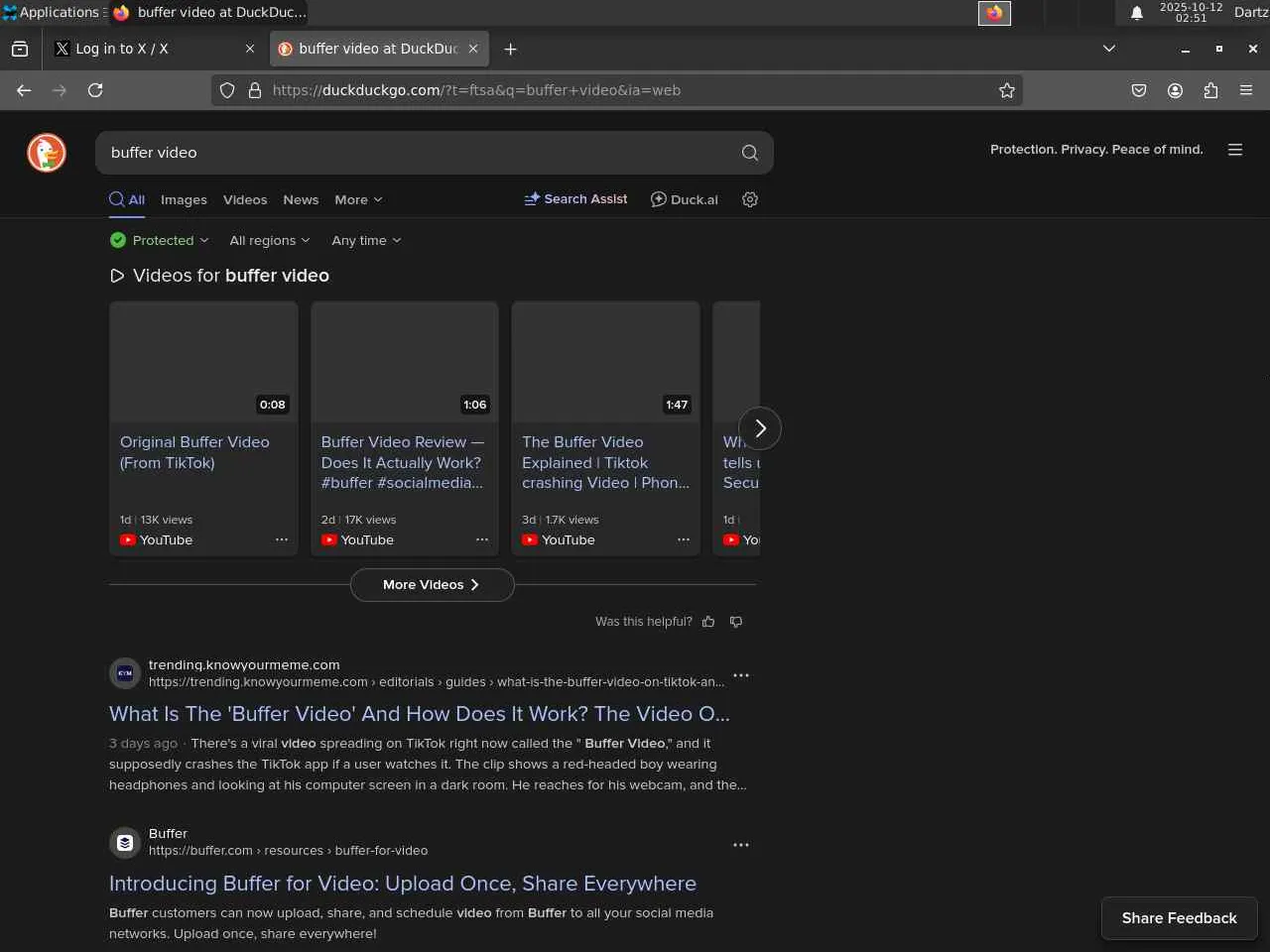Close the buffer video DuckDuckGo tab
This screenshot has width=1270, height=952.
[x=473, y=49]
